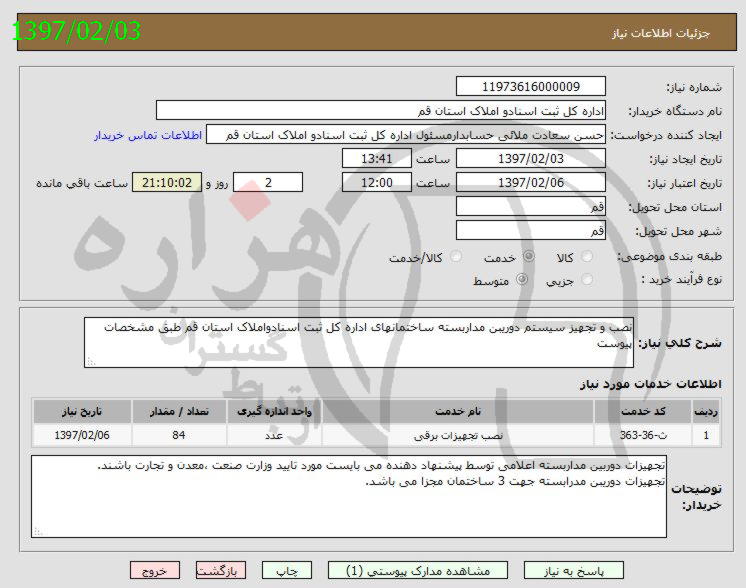Click the شرح کلی نیاز text area
Viewport: 746px width, 588px height.
point(359,343)
